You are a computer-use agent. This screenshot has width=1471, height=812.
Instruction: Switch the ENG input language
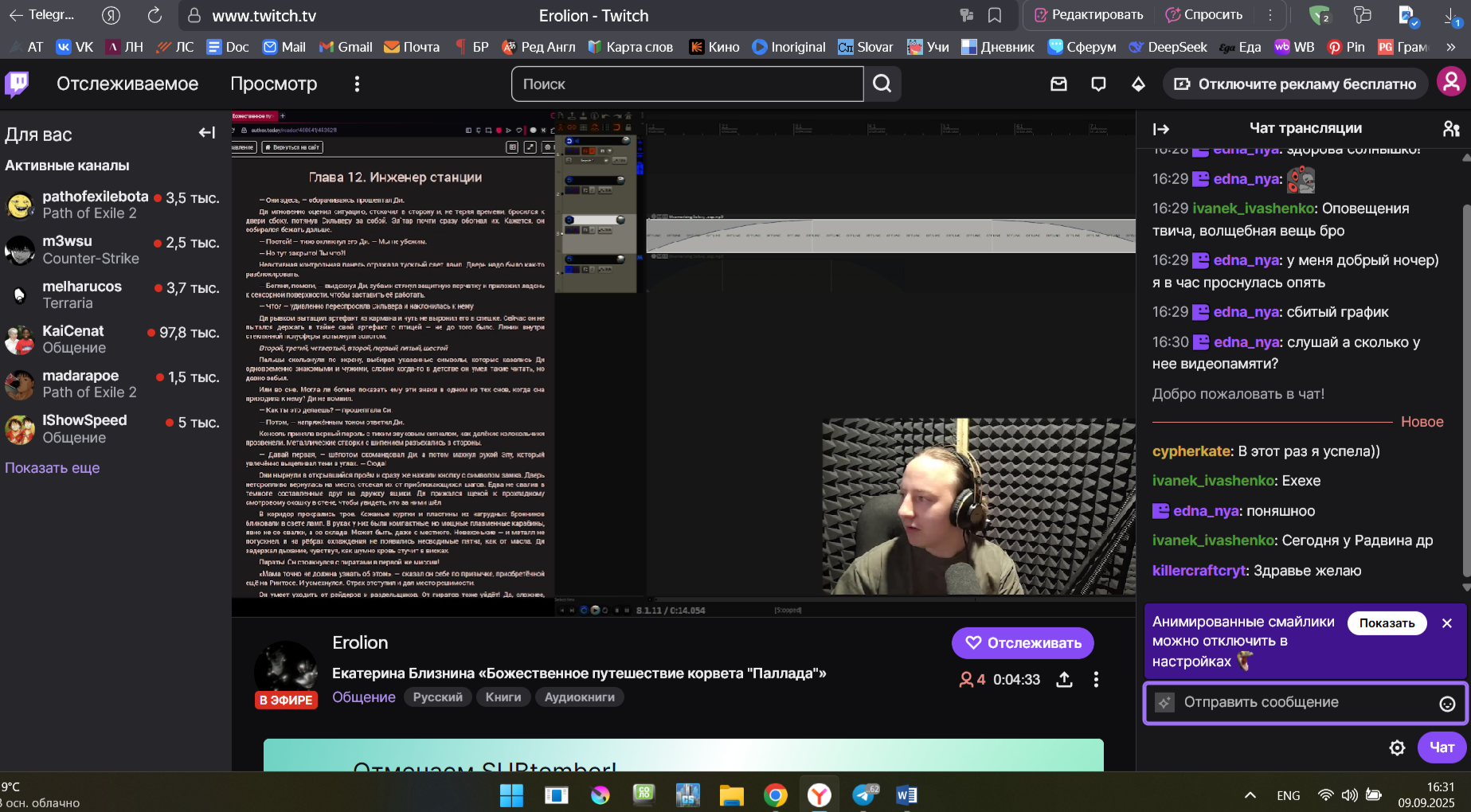coord(1288,795)
